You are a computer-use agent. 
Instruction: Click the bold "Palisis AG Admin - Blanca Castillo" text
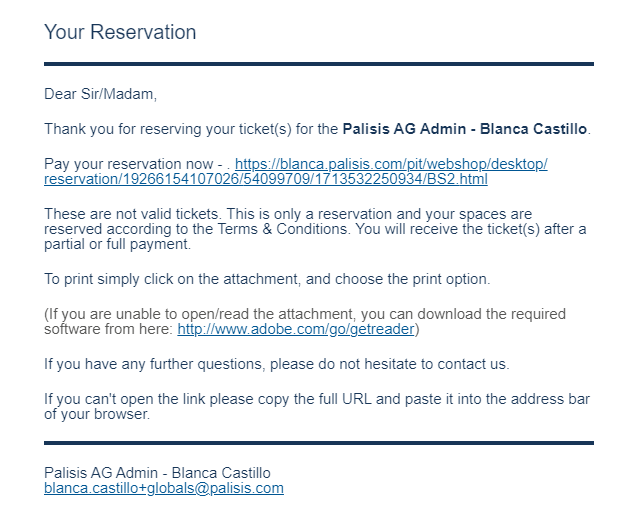(465, 129)
